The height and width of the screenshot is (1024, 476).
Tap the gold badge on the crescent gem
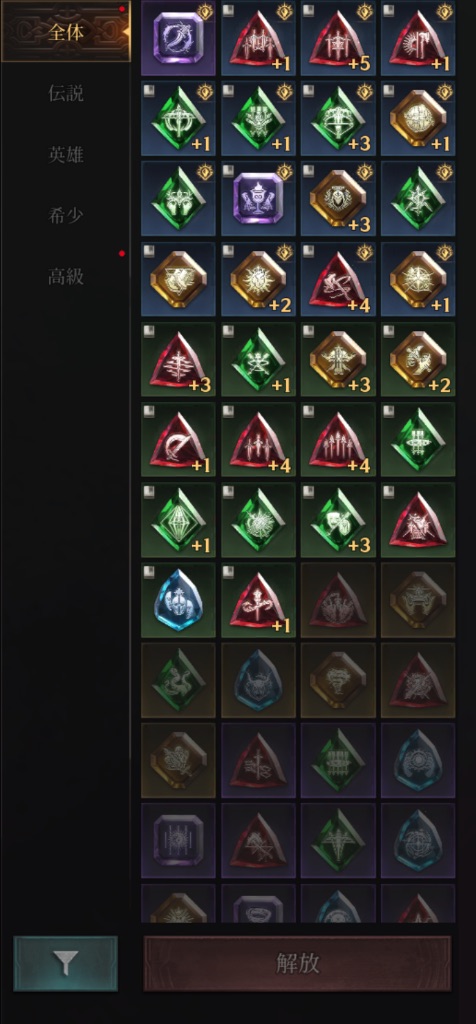tap(205, 11)
